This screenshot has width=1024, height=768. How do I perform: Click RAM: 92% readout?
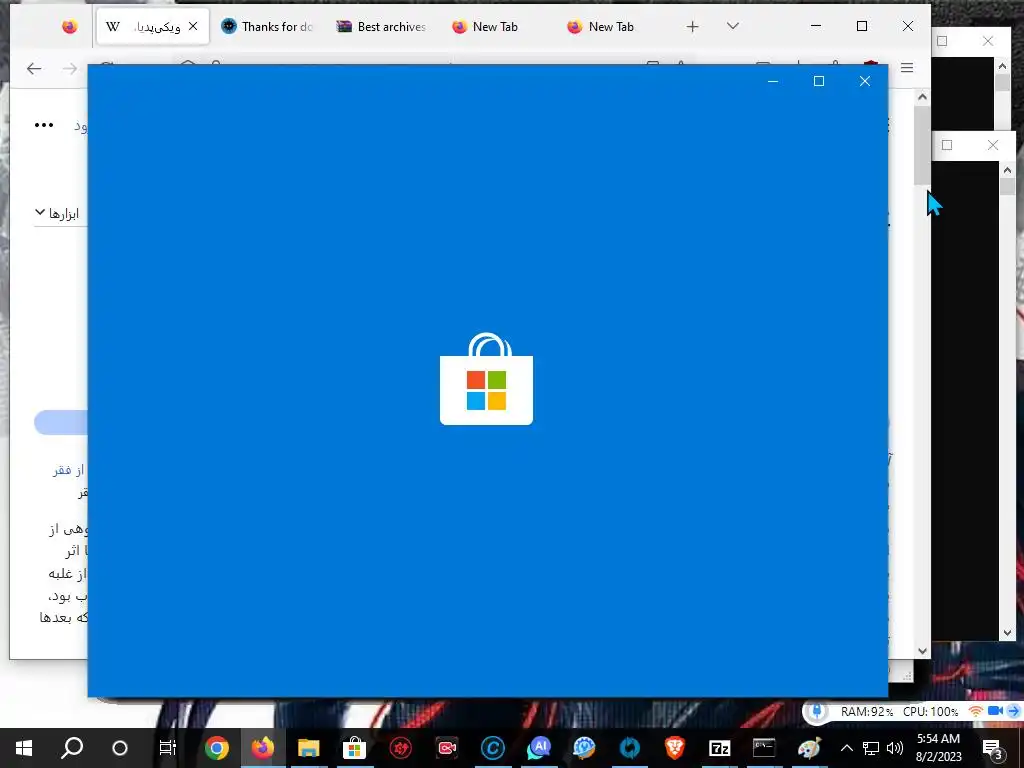click(x=867, y=712)
